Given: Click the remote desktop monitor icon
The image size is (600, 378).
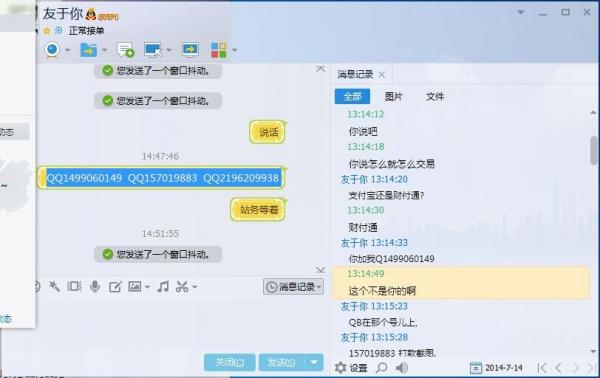Looking at the screenshot, I should tap(153, 50).
